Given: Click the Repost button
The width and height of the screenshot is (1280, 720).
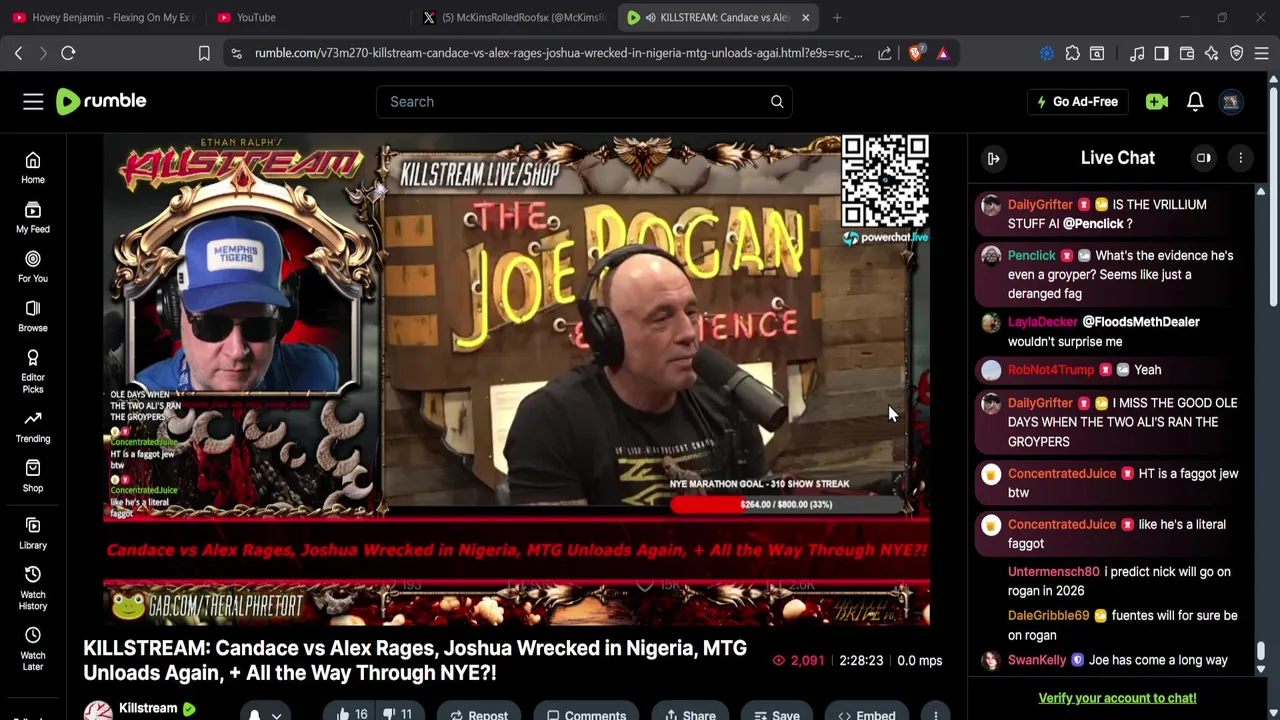Looking at the screenshot, I should pos(478,713).
